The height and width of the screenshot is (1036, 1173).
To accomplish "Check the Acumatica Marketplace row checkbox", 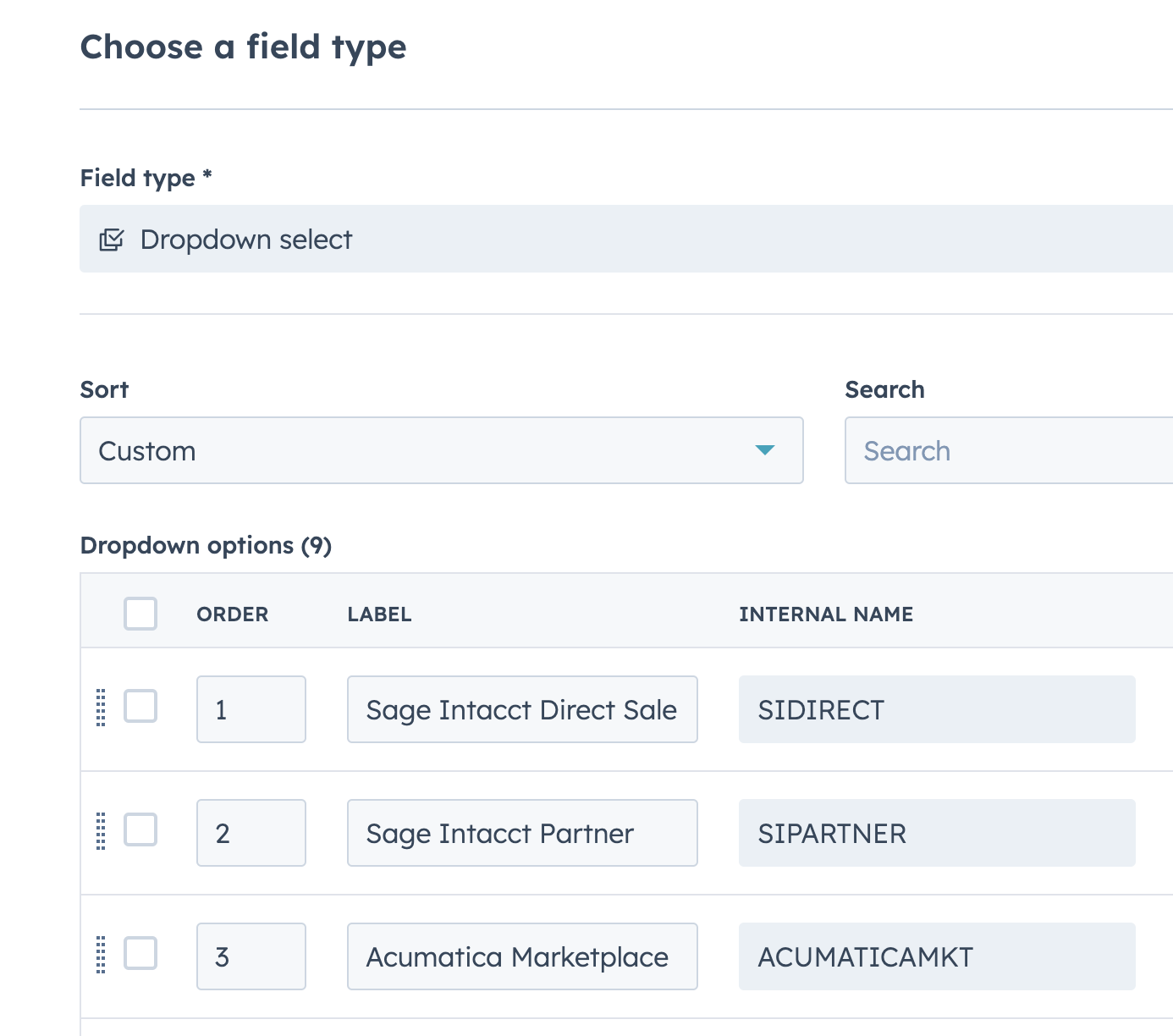I will 140,955.
